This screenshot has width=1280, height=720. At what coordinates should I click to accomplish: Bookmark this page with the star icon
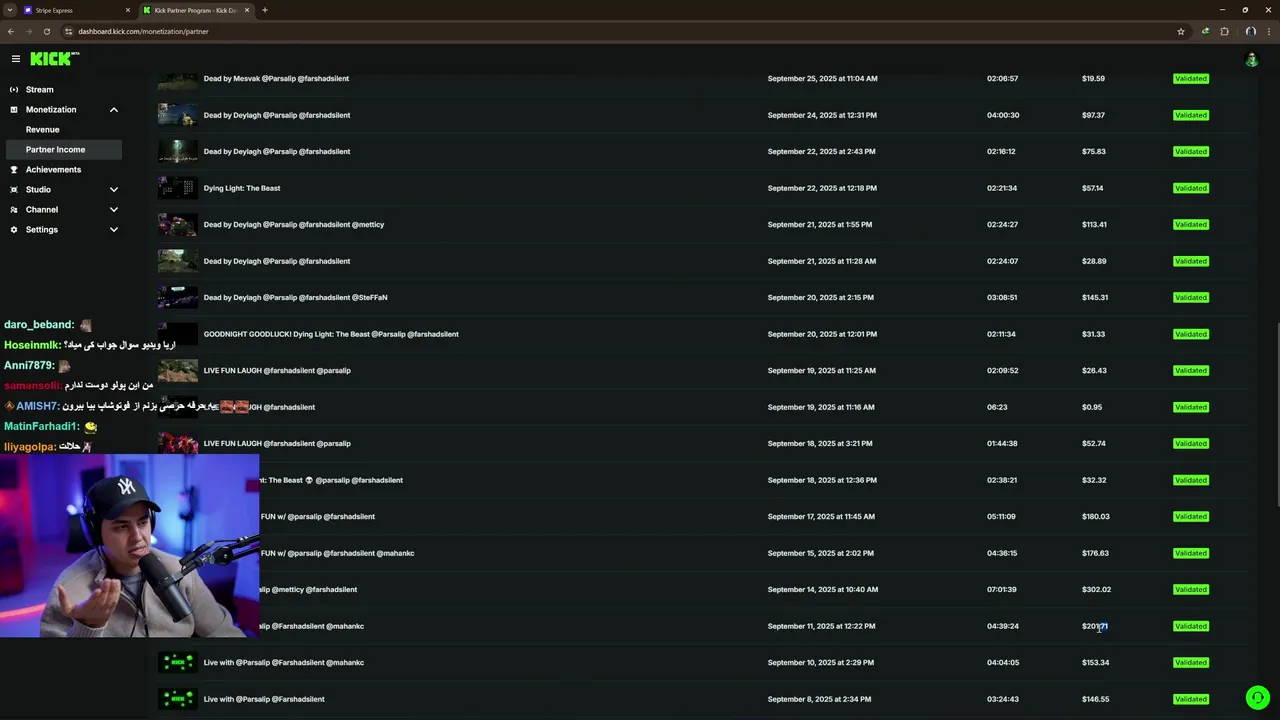(x=1181, y=31)
